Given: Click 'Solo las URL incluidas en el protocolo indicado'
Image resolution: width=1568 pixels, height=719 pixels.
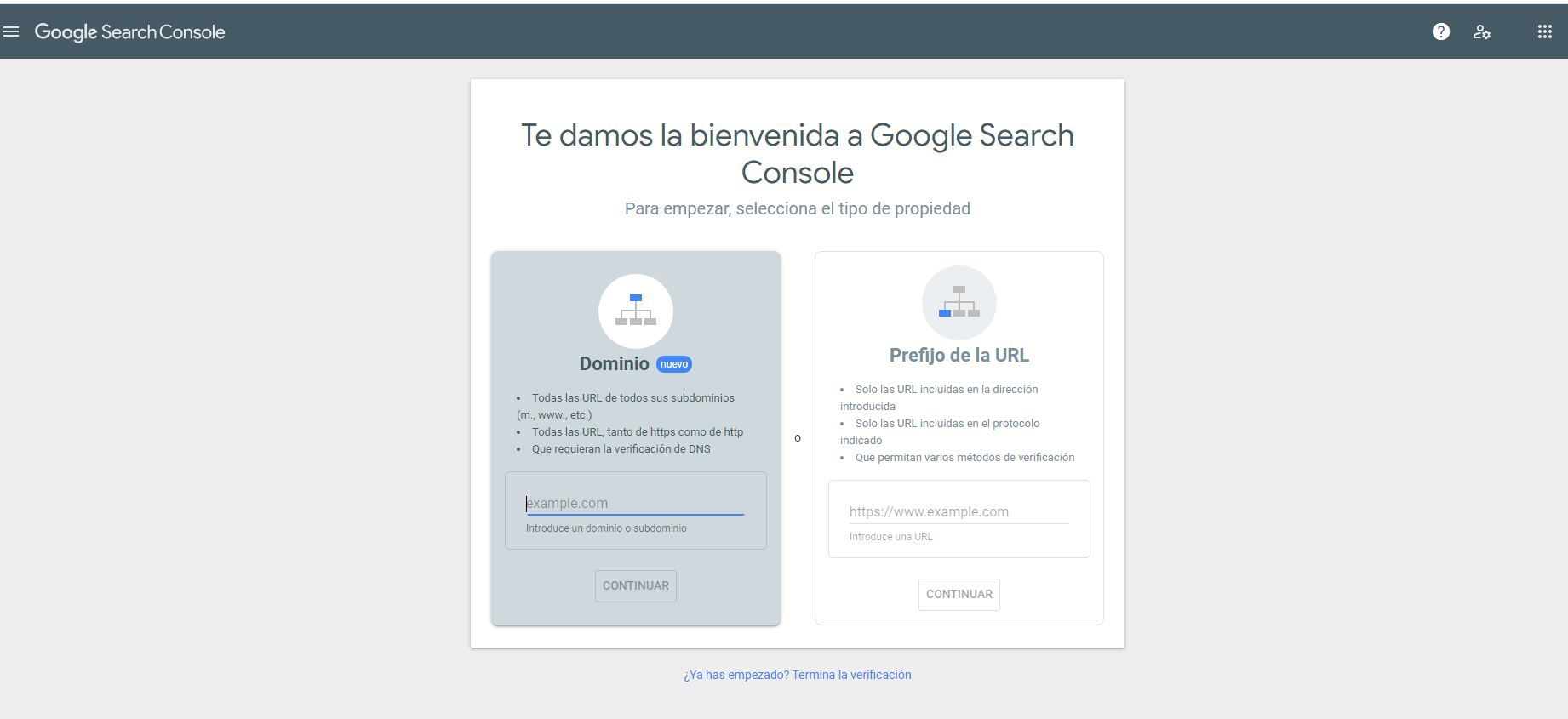Looking at the screenshot, I should 940,432.
